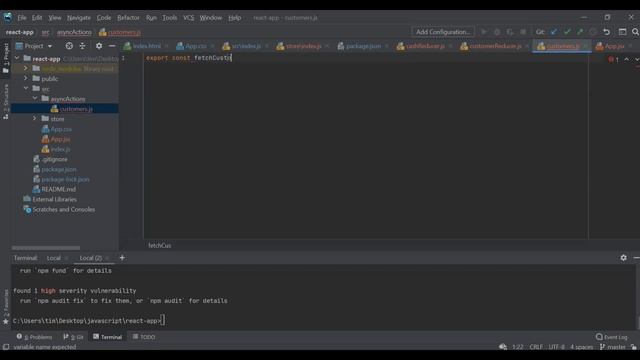Click the lock icon in status bar
Viewport: 640px width, 360px height.
[633, 347]
